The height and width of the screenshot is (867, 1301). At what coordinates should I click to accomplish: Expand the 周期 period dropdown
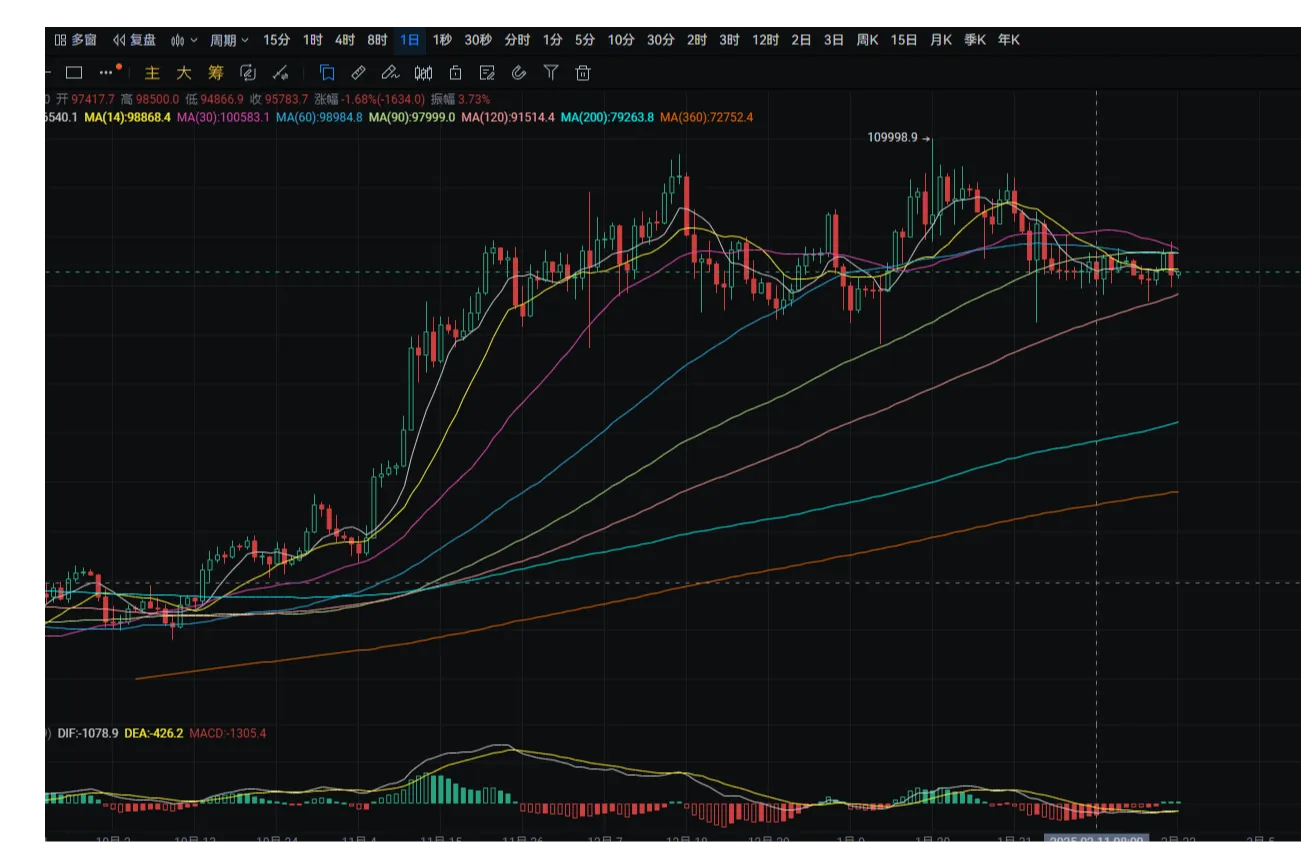pyautogui.click(x=229, y=40)
